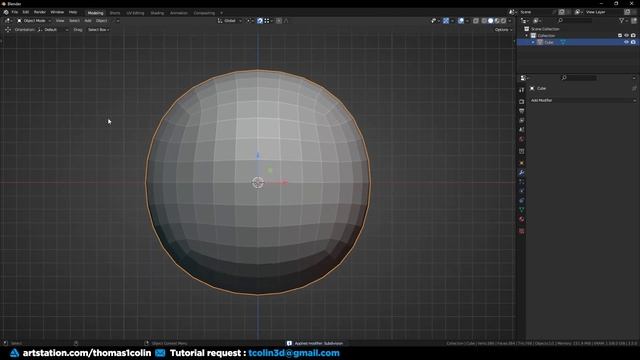The width and height of the screenshot is (640, 360).
Task: Open the viewport Add menu
Action: [88, 20]
